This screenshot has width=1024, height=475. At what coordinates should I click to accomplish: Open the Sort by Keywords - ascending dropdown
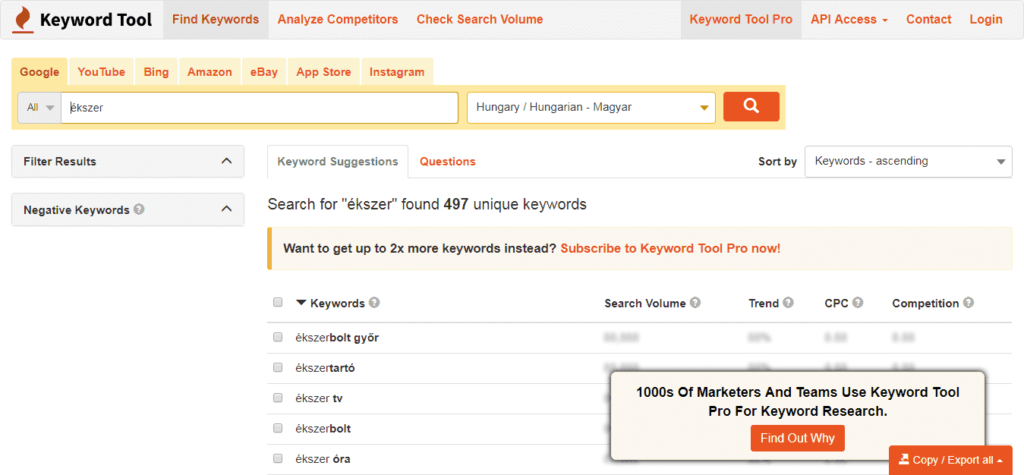click(x=908, y=161)
